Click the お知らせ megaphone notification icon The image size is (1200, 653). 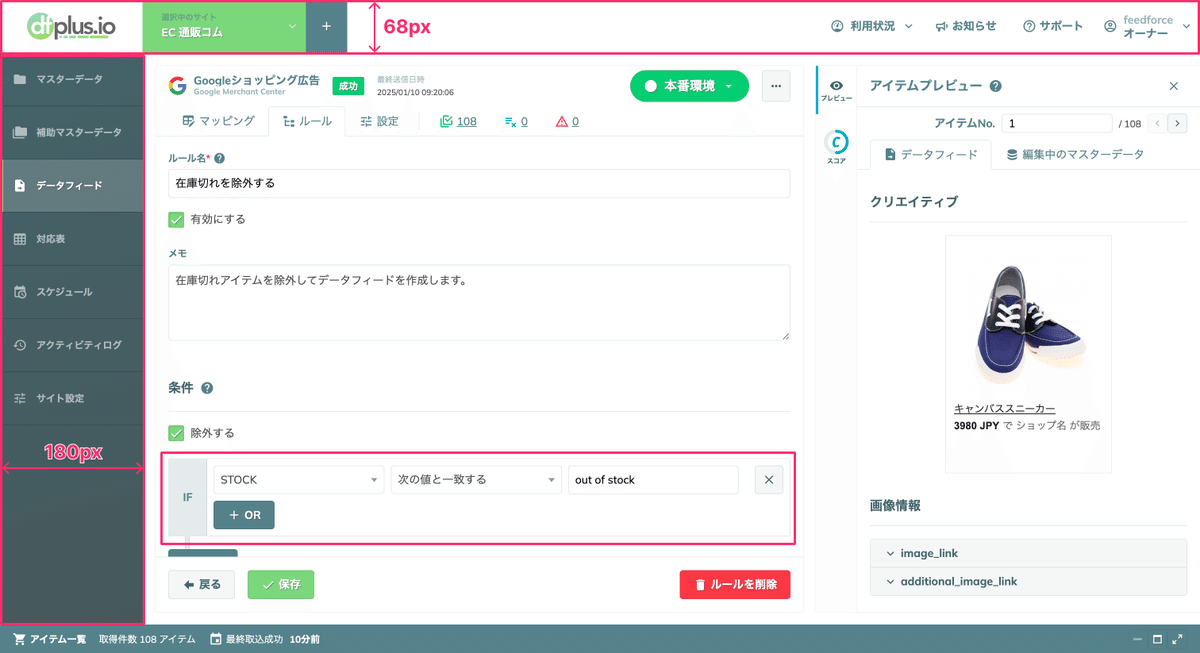[x=943, y=25]
